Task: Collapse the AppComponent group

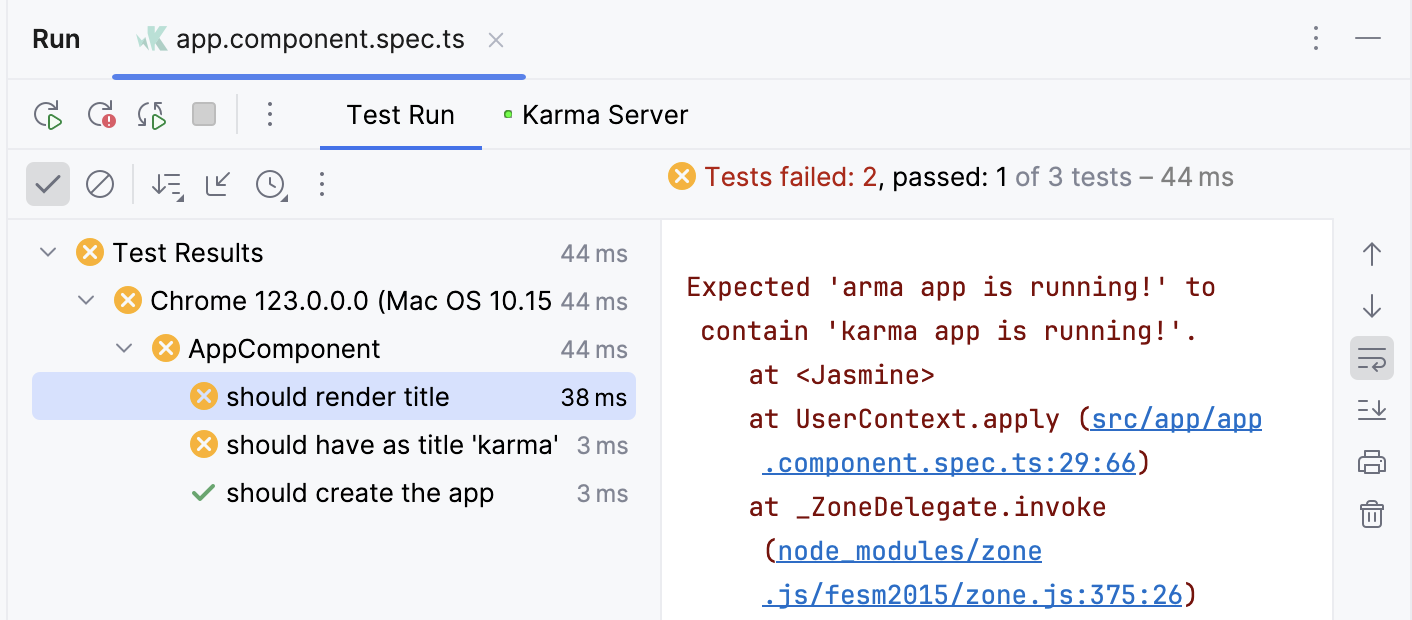Action: point(123,348)
